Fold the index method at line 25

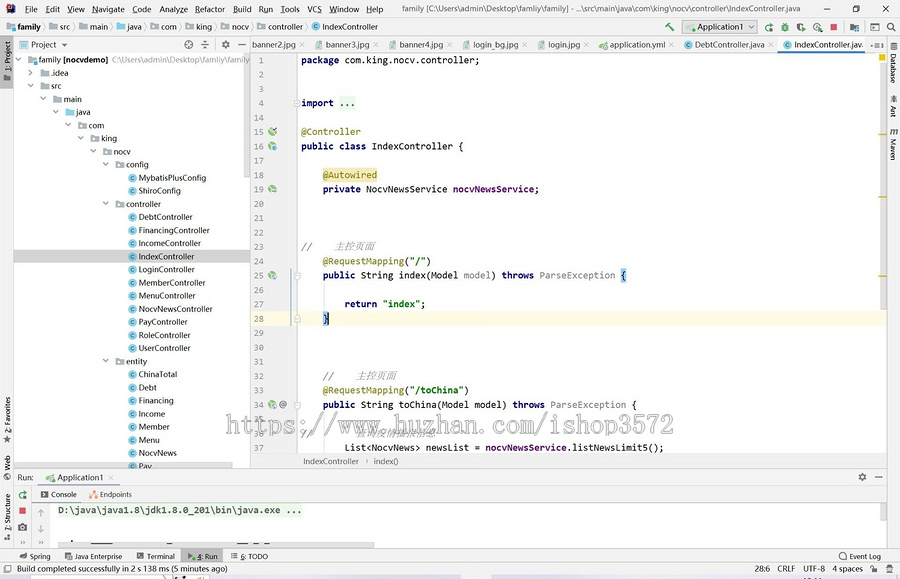click(x=297, y=276)
